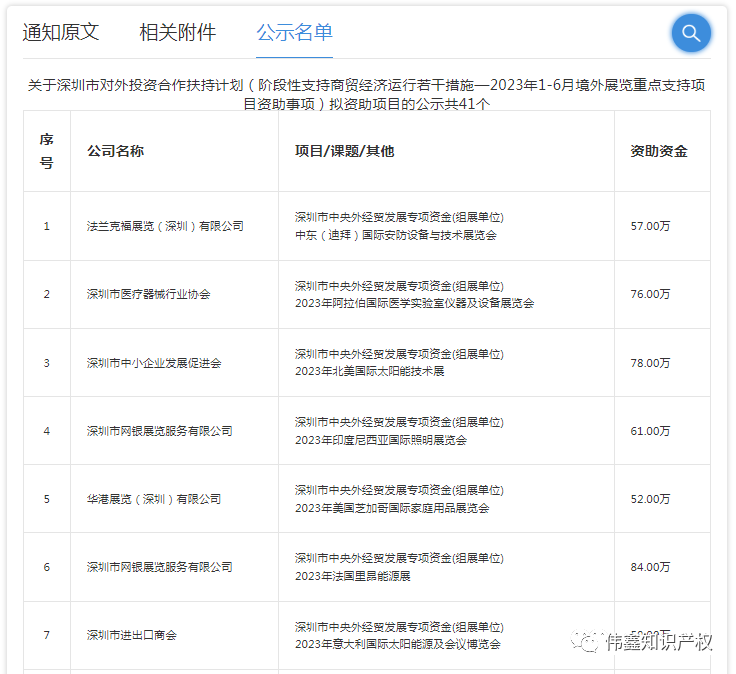The image size is (736, 674).
Task: Click sequence number 4 cell
Action: tap(46, 431)
